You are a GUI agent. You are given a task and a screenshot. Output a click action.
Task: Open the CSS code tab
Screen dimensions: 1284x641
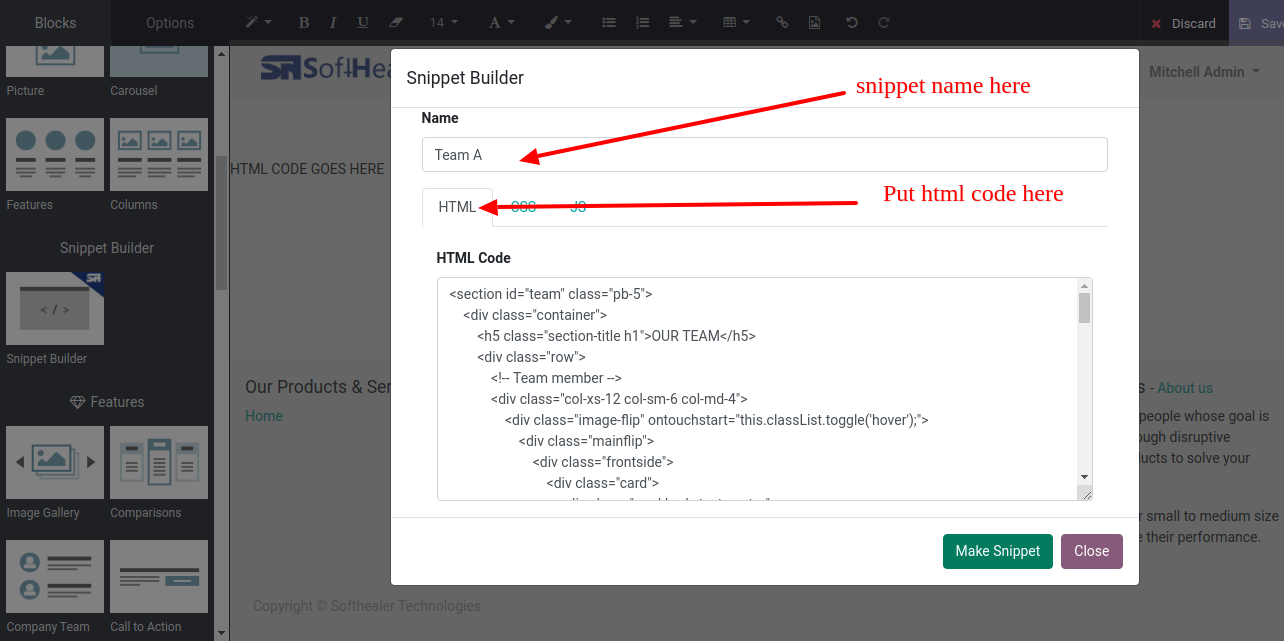pyautogui.click(x=523, y=207)
